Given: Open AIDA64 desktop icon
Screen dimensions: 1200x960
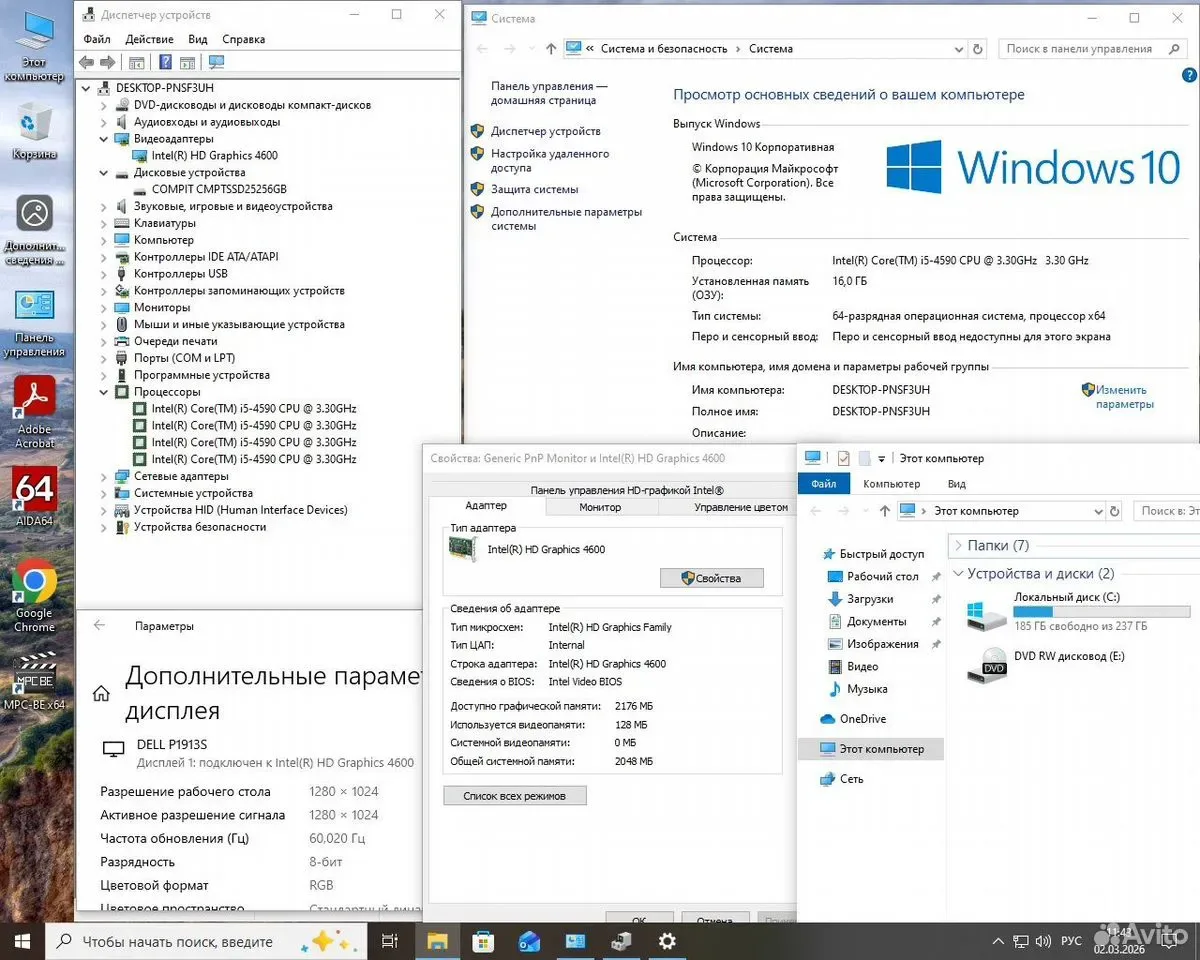Looking at the screenshot, I should tap(35, 497).
